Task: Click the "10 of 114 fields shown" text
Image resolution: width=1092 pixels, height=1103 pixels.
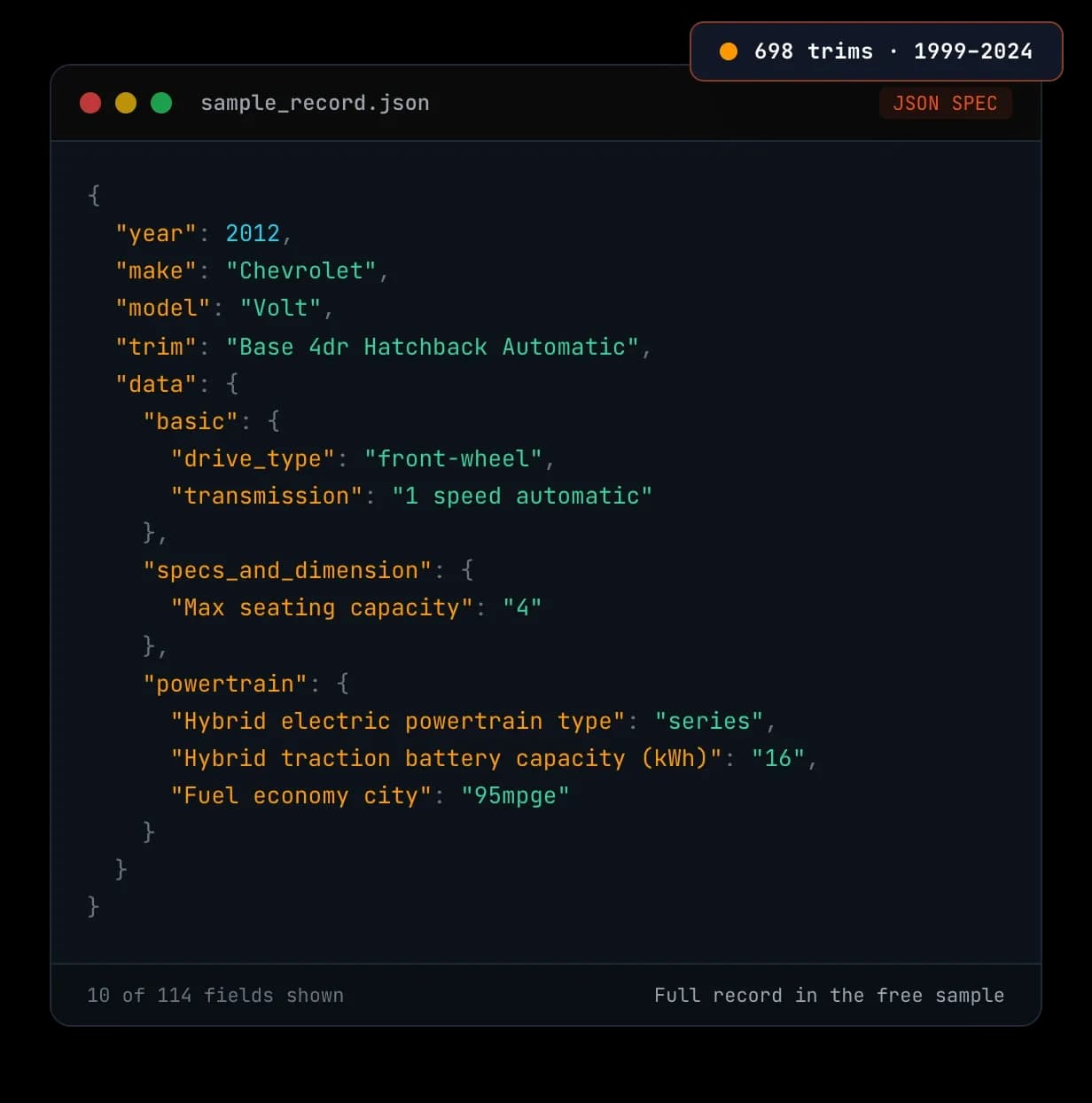Action: pos(215,995)
